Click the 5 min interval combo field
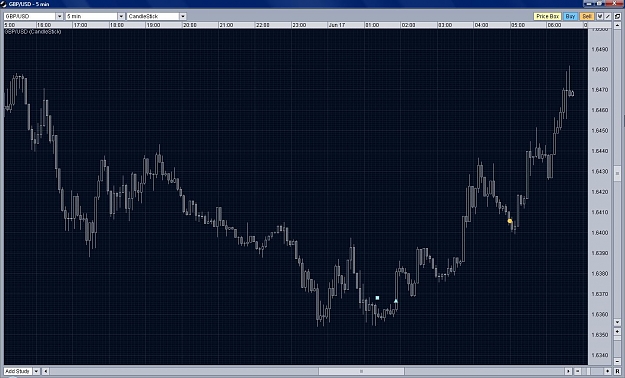 click(92, 16)
